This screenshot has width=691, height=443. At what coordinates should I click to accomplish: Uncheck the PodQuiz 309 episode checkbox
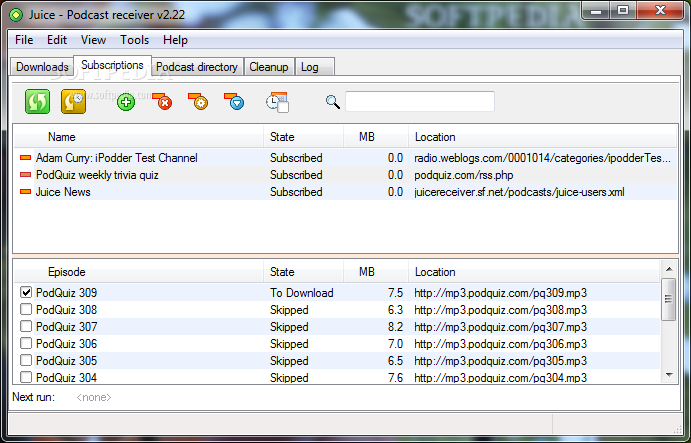point(26,294)
